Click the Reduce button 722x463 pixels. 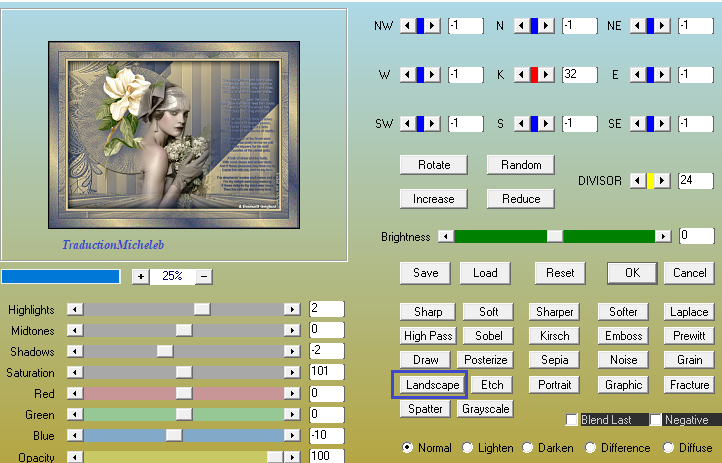521,199
